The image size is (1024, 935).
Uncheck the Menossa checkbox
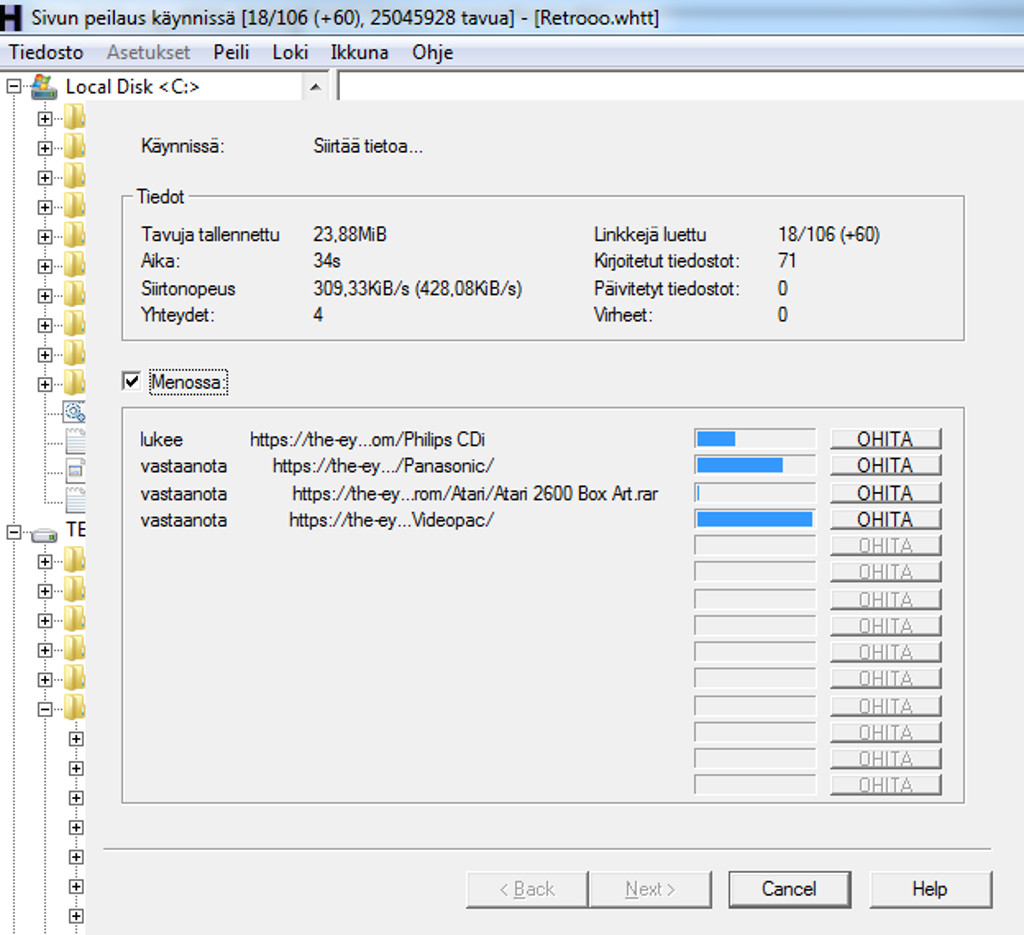[131, 381]
